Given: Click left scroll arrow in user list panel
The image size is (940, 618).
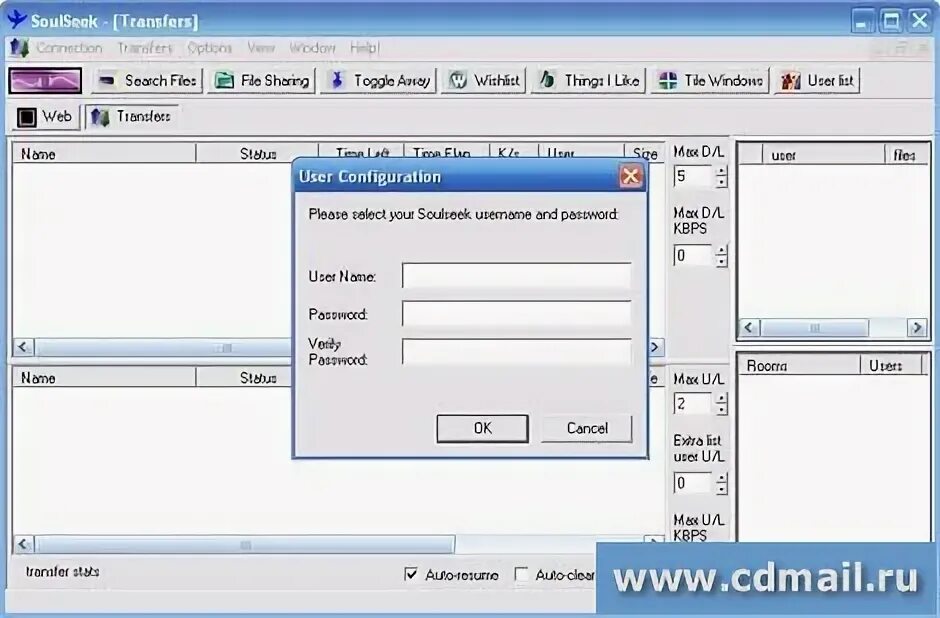Looking at the screenshot, I should (x=749, y=327).
